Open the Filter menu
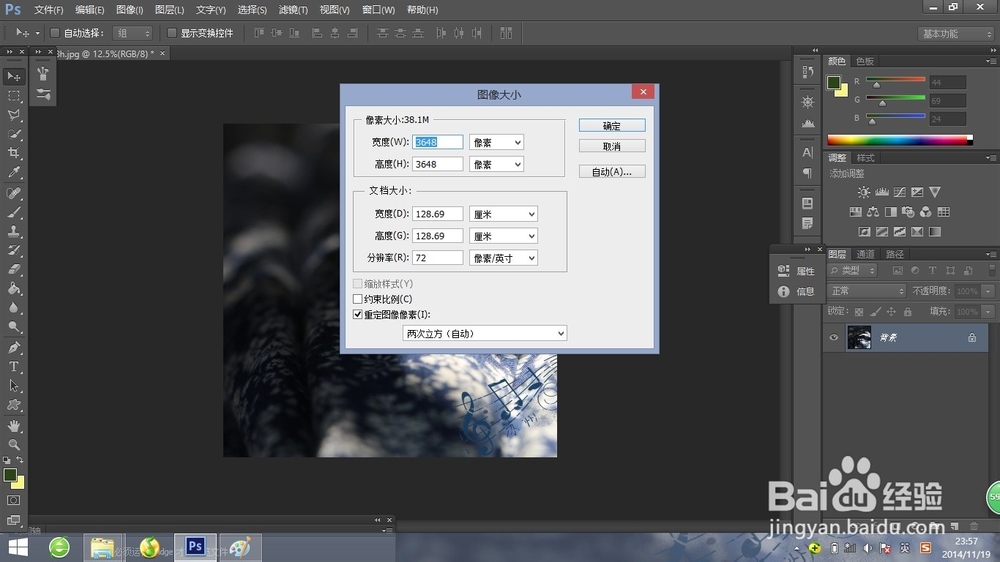The image size is (1000, 562). point(293,10)
